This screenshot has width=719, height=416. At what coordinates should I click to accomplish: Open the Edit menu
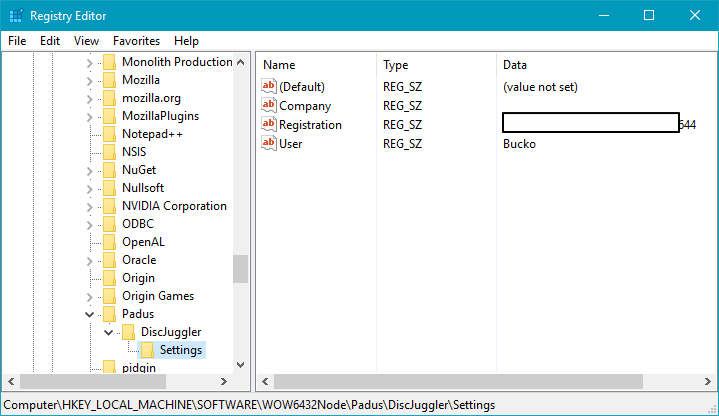(50, 41)
